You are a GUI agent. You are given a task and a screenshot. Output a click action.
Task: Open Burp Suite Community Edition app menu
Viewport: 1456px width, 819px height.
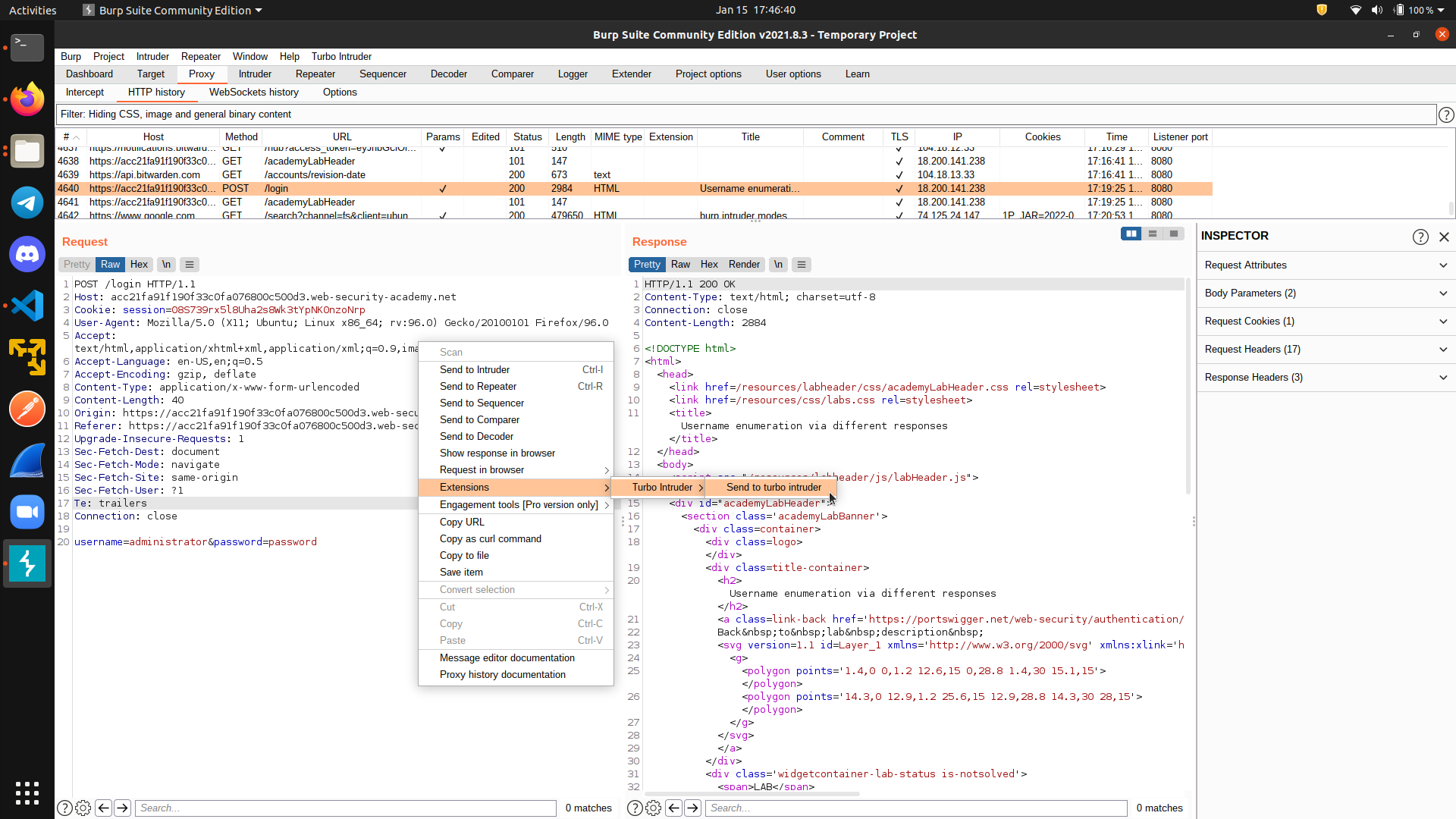click(173, 10)
